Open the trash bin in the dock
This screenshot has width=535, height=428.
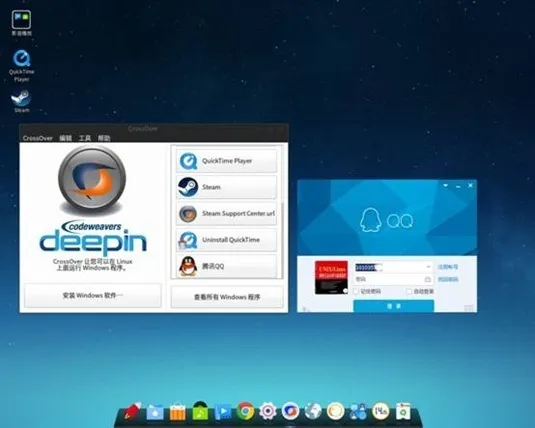(403, 411)
